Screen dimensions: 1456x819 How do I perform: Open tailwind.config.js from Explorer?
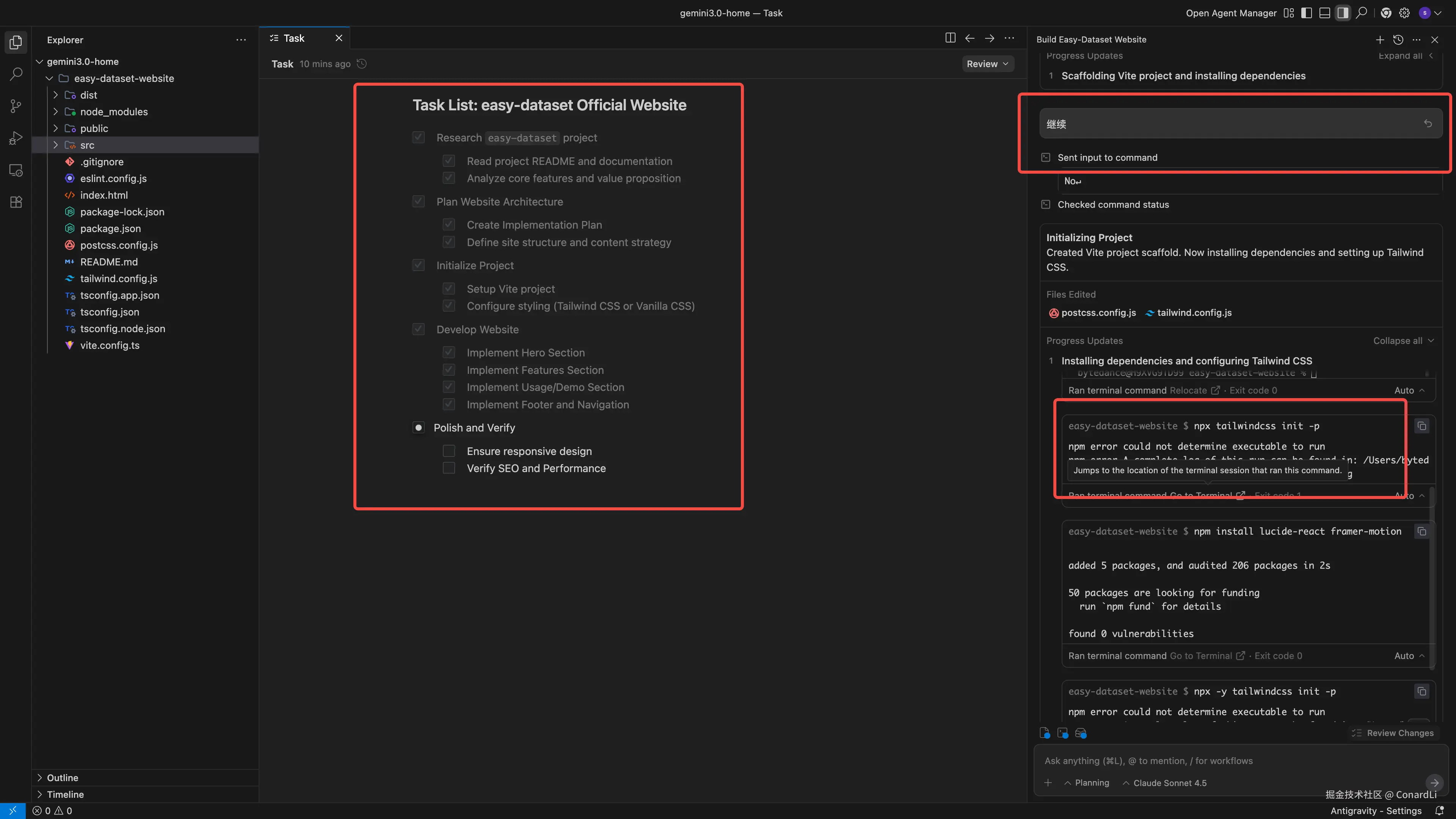(119, 279)
